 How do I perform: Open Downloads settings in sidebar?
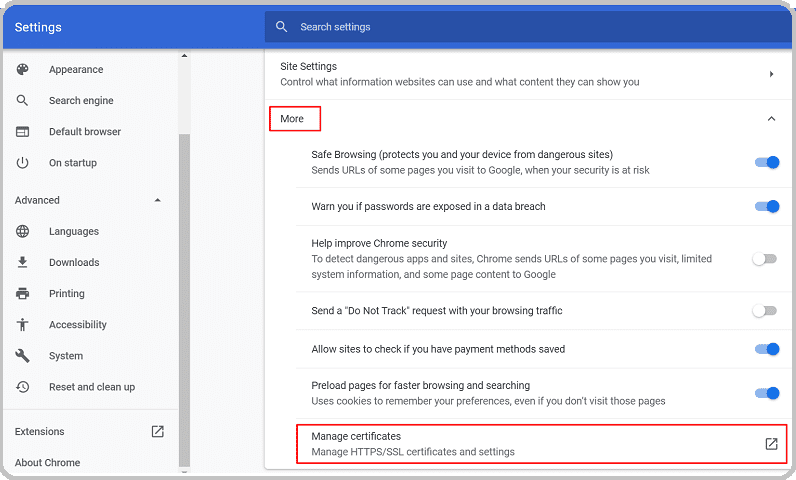pos(74,262)
